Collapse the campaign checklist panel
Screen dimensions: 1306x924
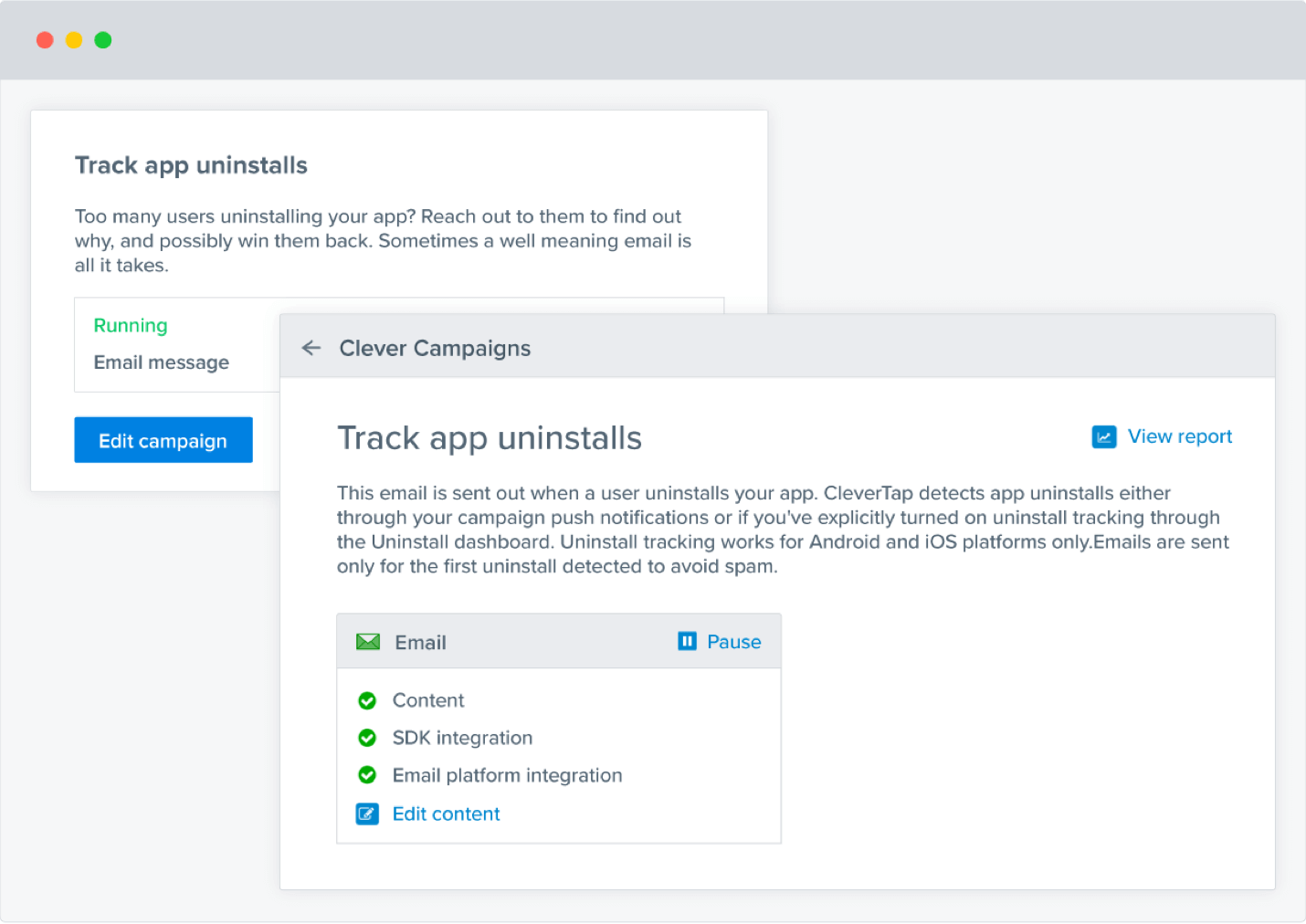tap(558, 641)
